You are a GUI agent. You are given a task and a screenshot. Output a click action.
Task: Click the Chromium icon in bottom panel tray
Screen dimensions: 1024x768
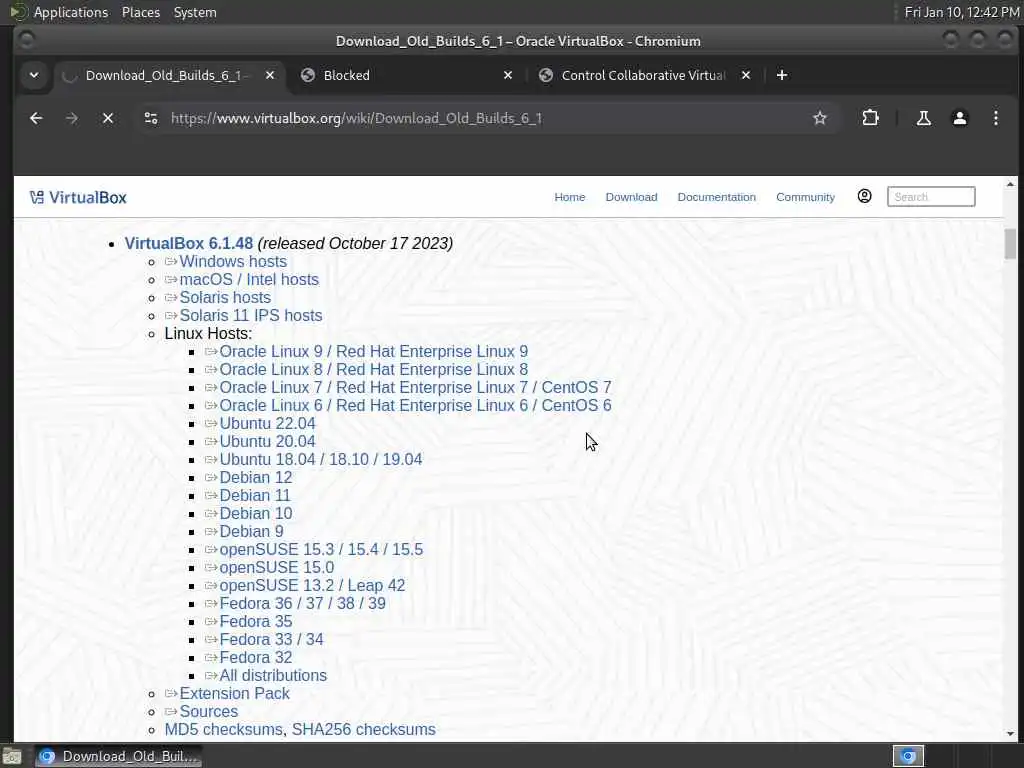click(x=908, y=756)
